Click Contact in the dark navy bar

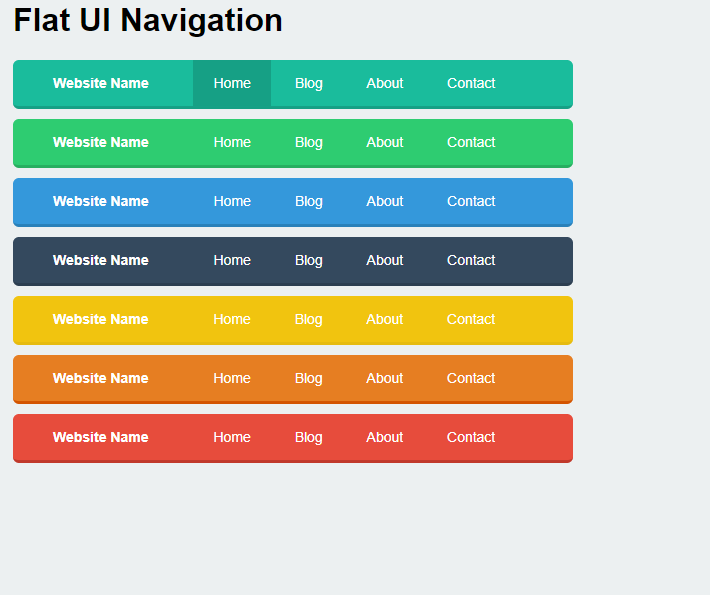471,260
